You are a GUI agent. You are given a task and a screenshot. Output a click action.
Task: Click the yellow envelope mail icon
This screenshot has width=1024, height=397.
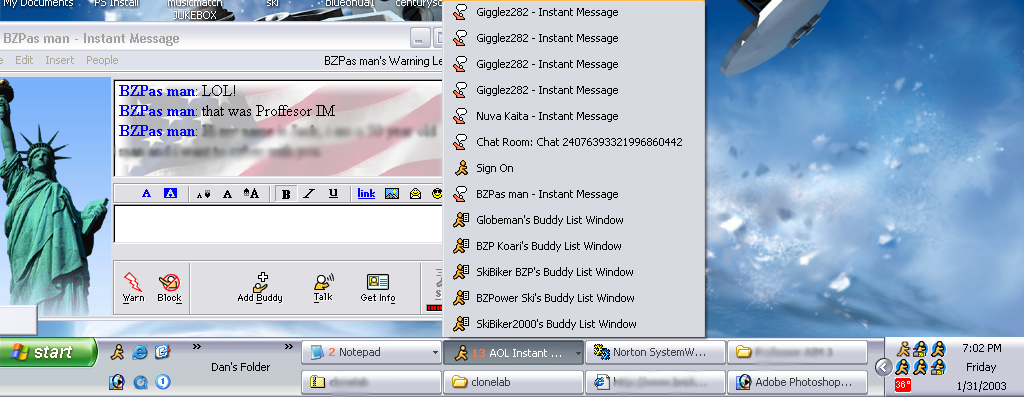[x=415, y=194]
